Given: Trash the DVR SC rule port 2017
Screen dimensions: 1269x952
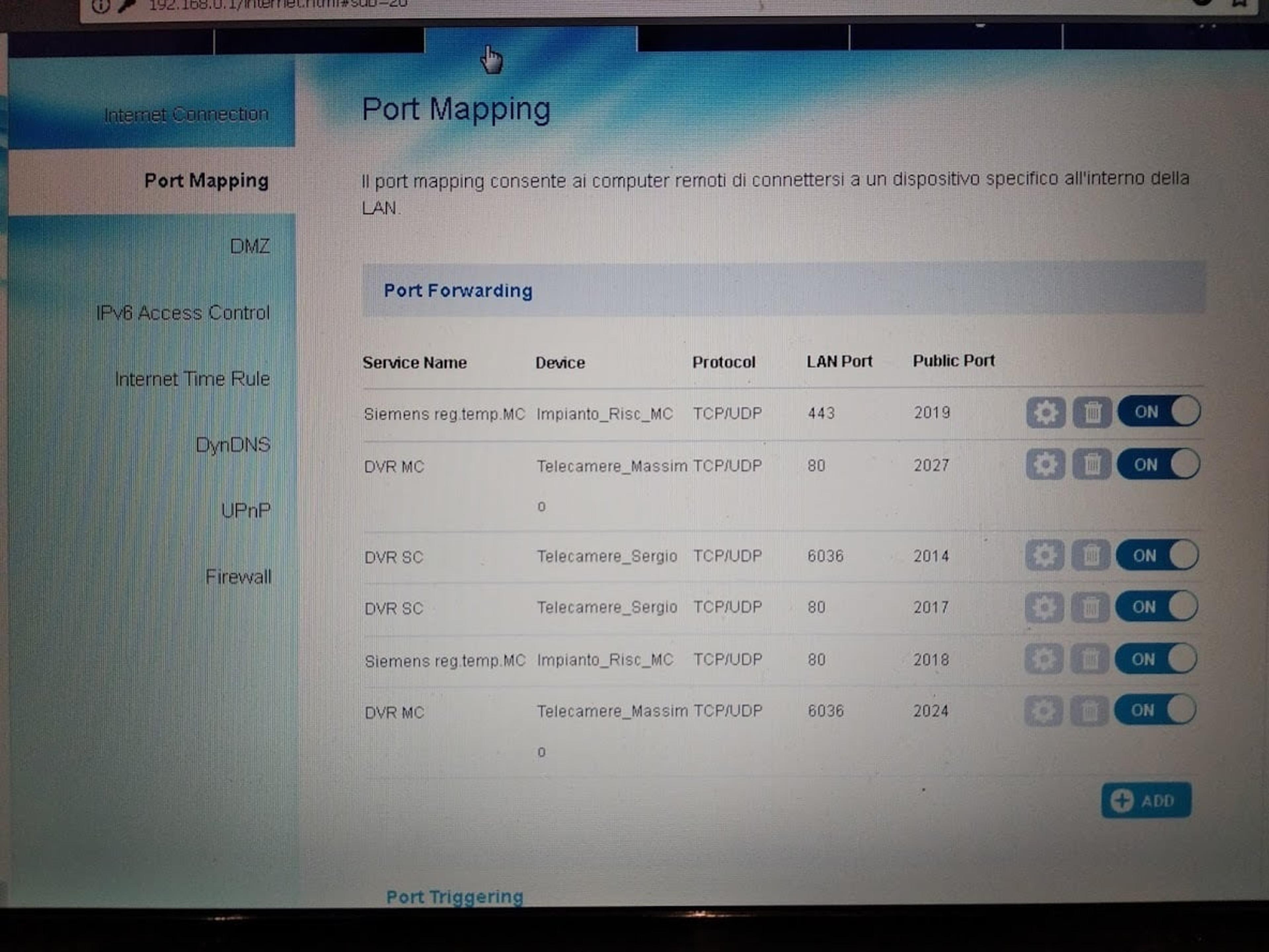Looking at the screenshot, I should coord(1091,607).
